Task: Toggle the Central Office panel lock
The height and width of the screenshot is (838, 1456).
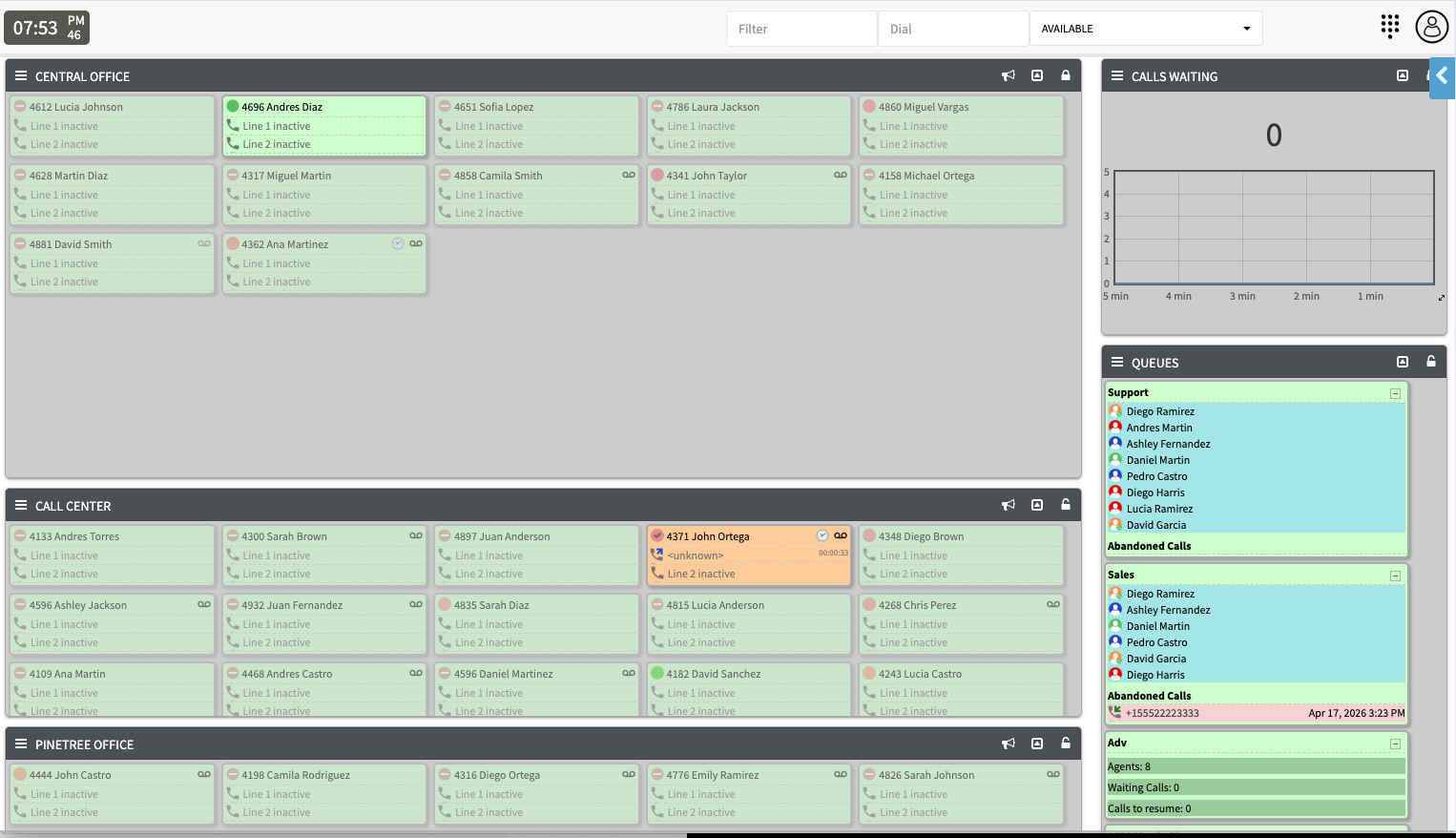Action: tap(1066, 76)
